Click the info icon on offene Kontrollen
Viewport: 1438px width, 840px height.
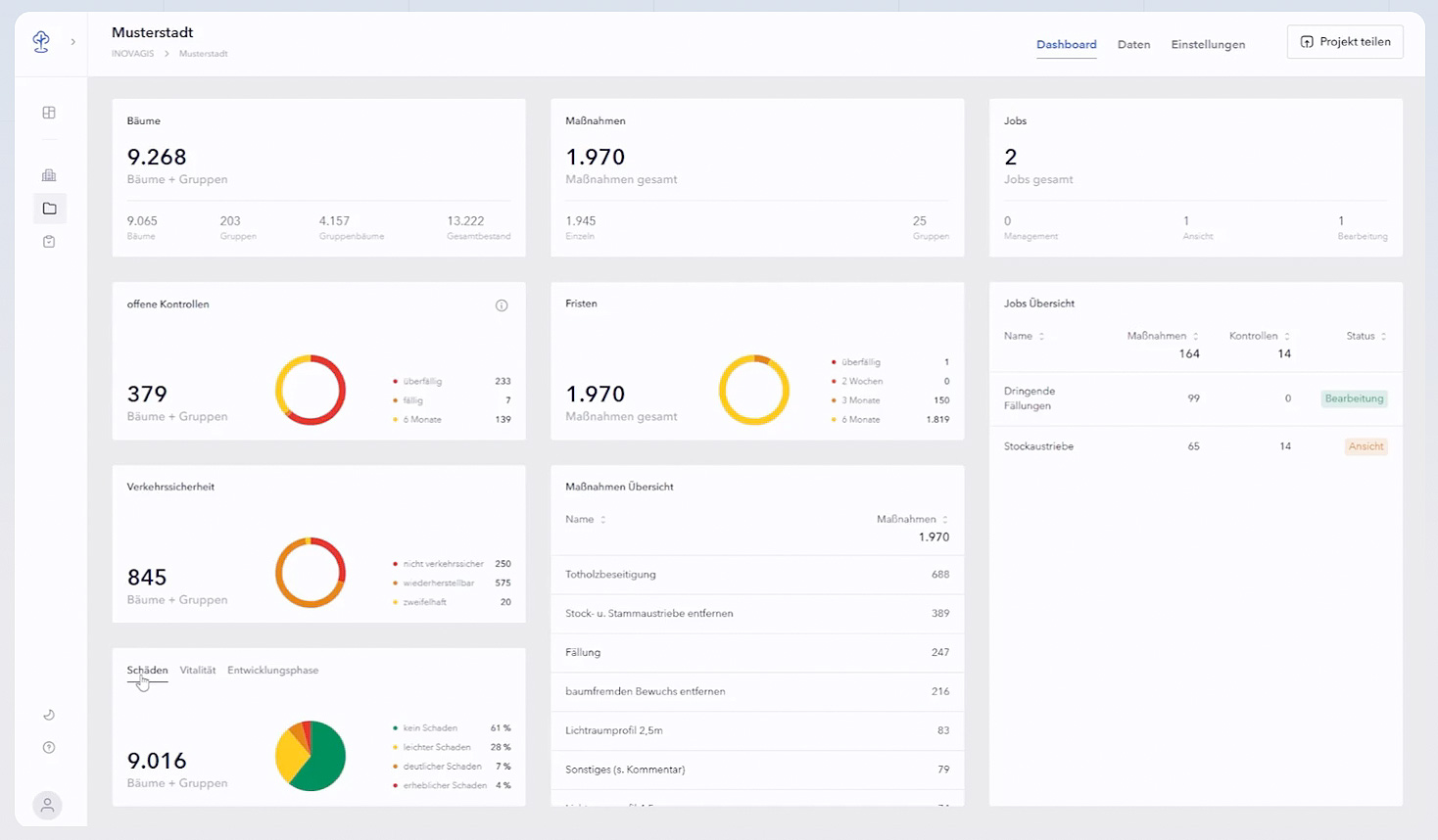(502, 305)
